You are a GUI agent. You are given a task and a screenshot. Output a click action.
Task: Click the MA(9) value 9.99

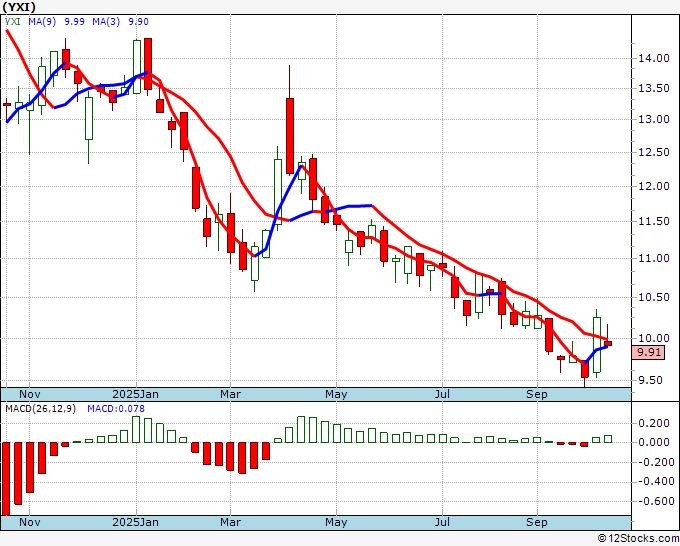click(75, 22)
